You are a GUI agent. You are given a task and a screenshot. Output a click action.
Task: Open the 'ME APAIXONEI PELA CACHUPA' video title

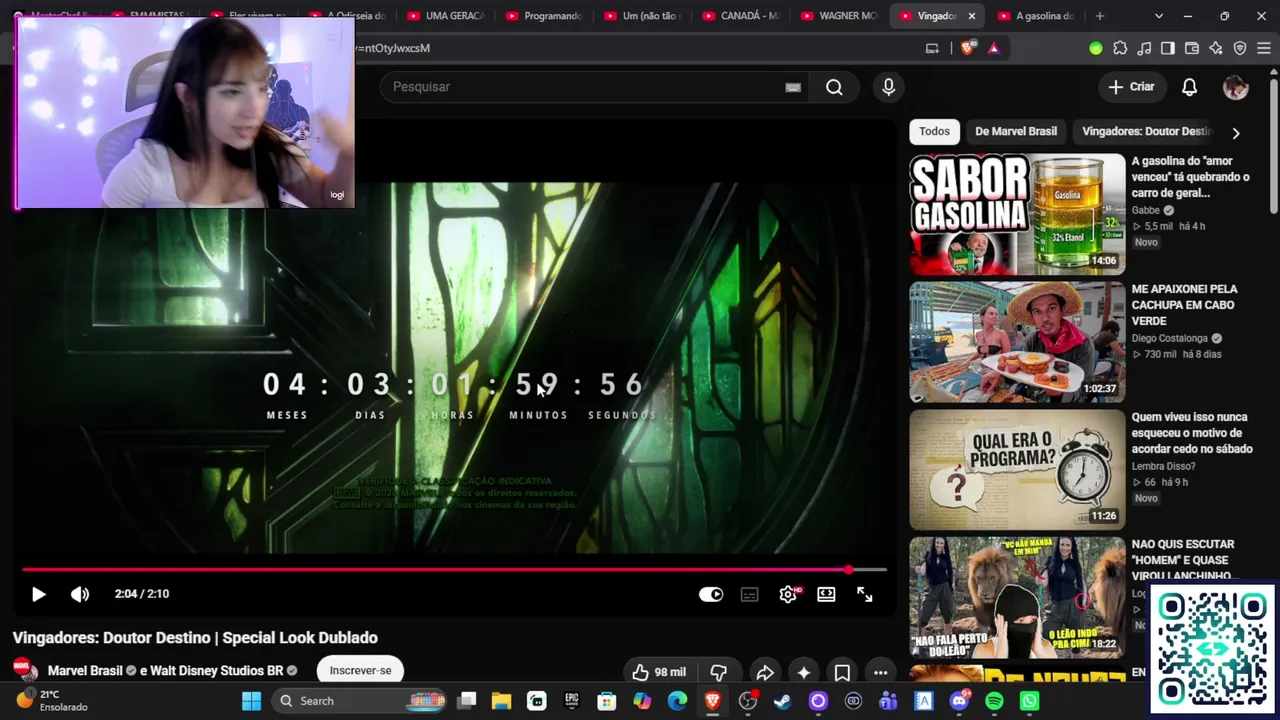(x=1184, y=305)
